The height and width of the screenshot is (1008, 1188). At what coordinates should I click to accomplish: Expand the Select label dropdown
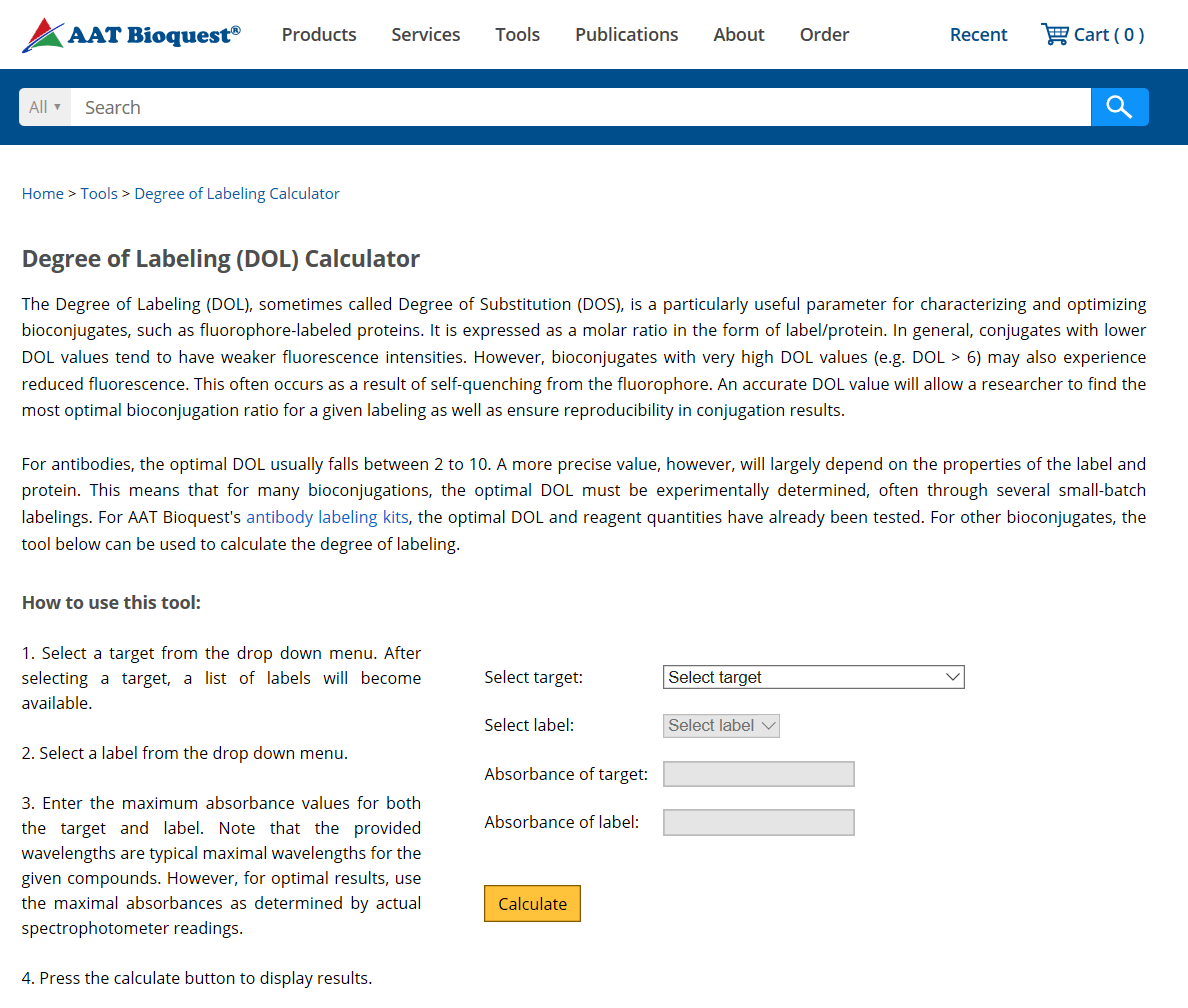point(721,726)
